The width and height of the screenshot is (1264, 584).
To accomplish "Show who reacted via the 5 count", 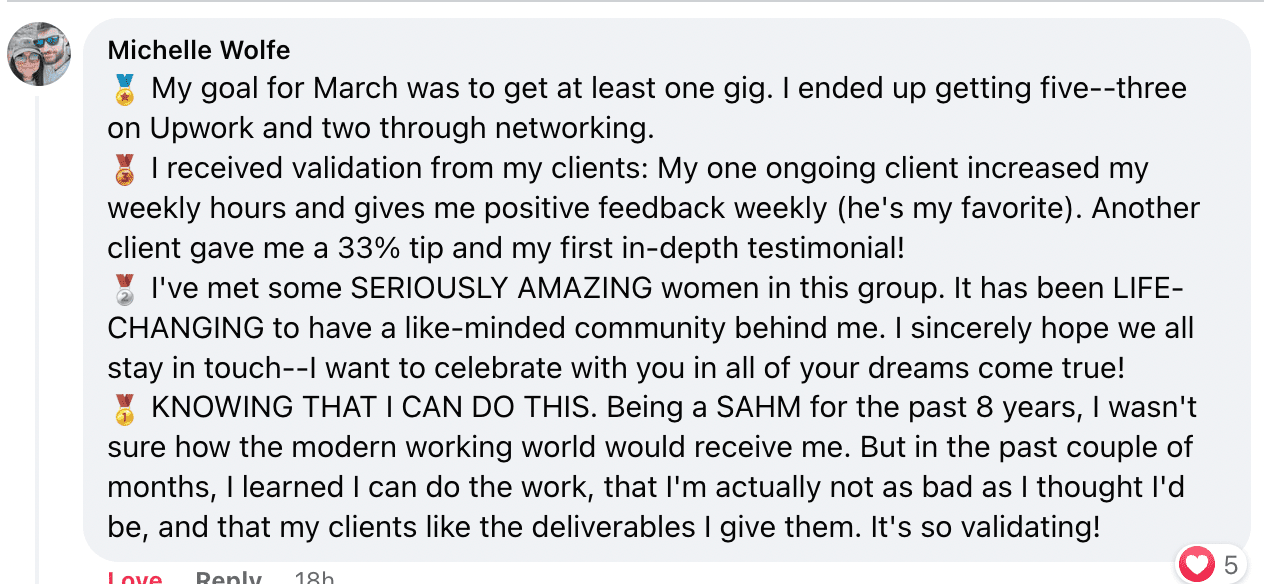I will [1230, 565].
